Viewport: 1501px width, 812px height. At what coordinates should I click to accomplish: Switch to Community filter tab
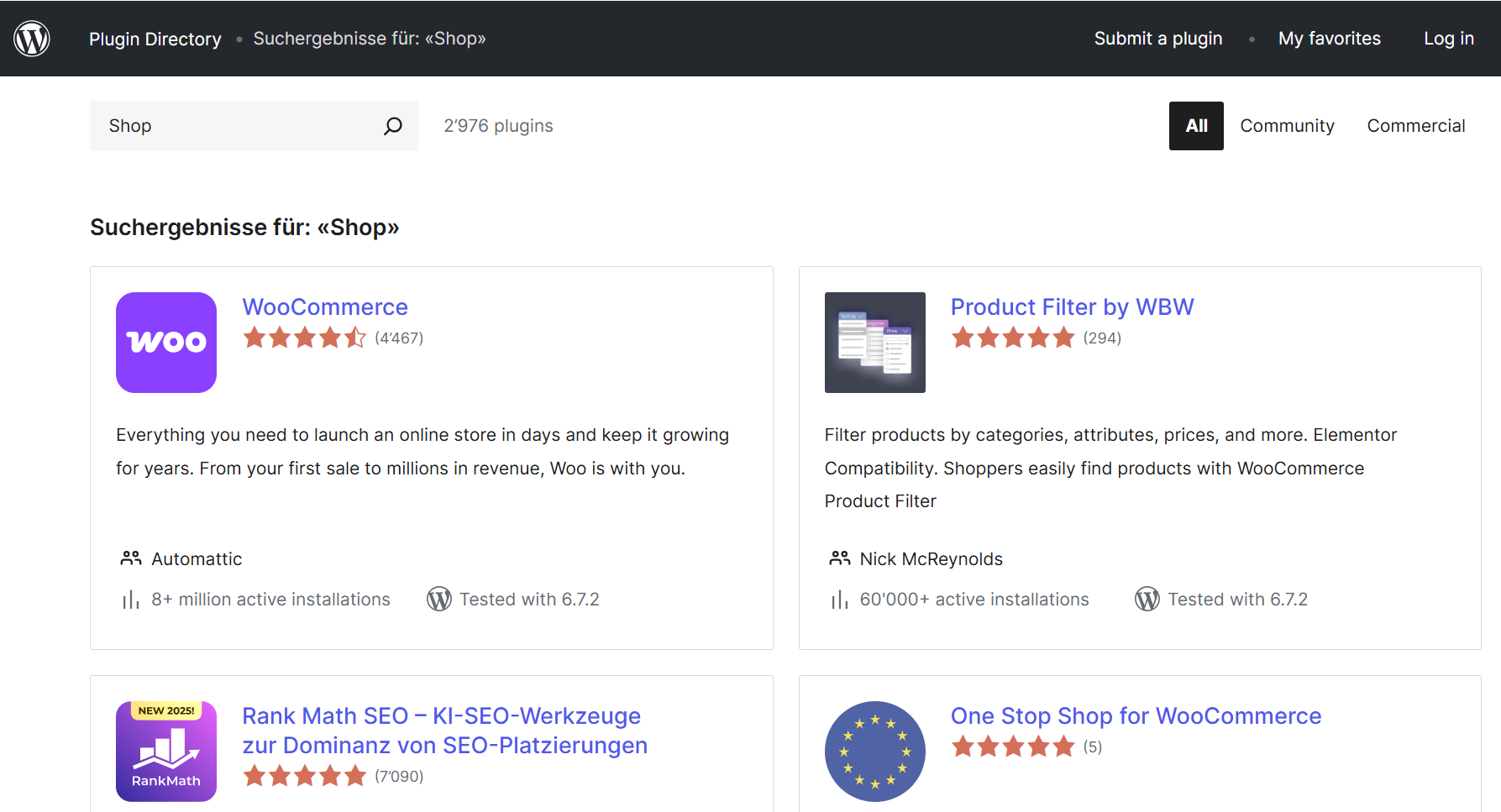coord(1287,126)
